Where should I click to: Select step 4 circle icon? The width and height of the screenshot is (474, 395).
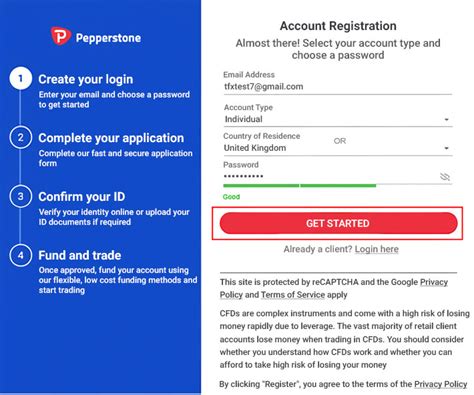21,255
